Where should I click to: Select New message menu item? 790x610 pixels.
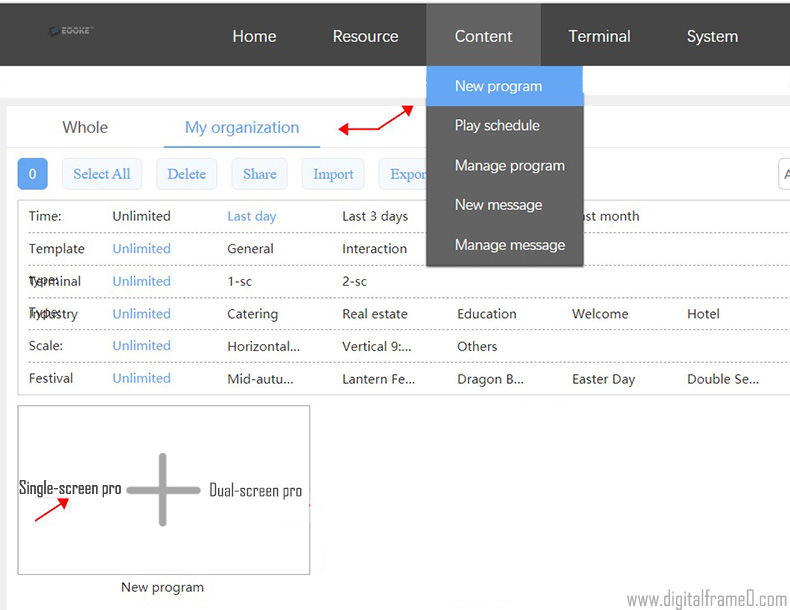point(498,205)
